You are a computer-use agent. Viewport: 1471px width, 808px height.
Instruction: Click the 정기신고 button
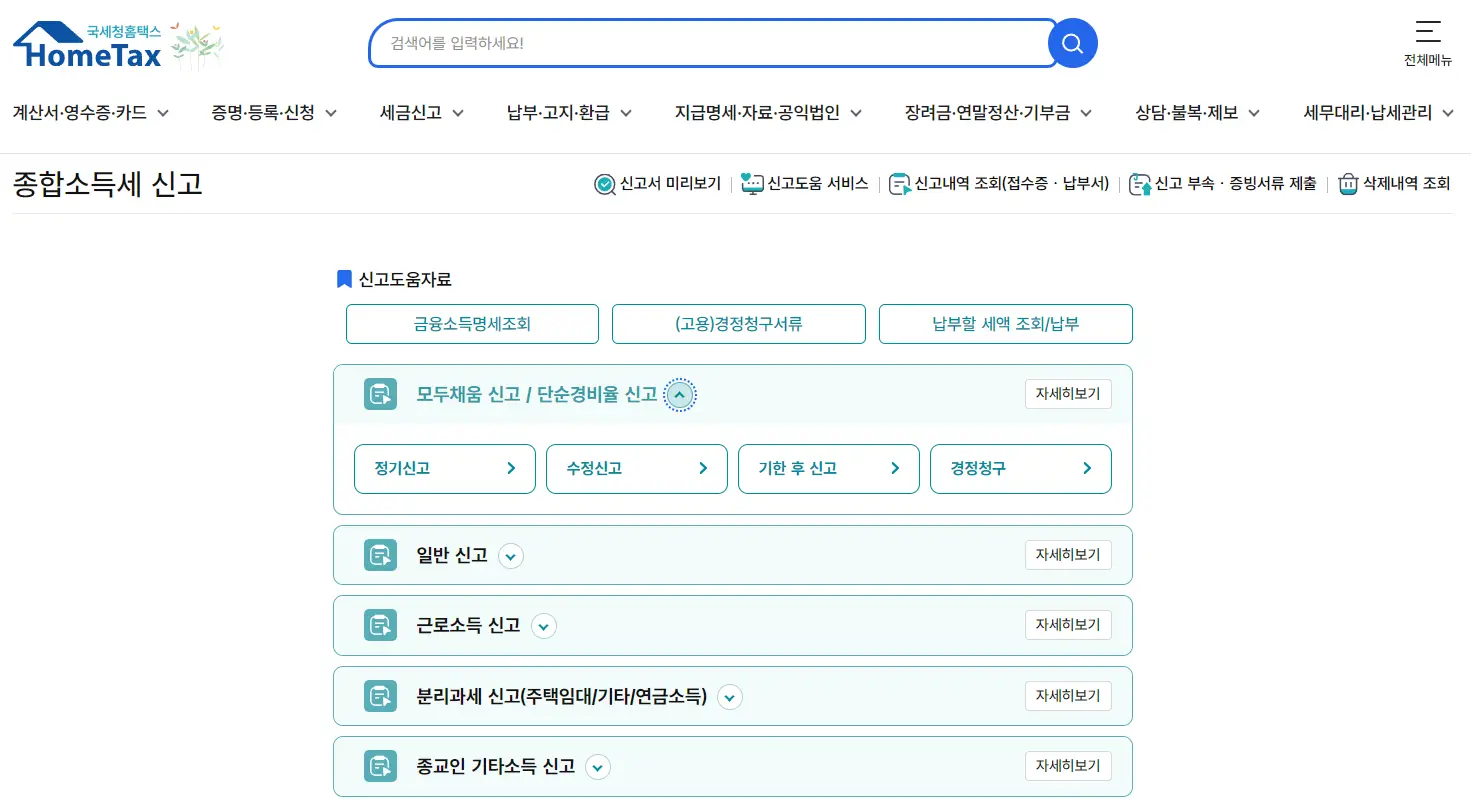click(x=444, y=468)
